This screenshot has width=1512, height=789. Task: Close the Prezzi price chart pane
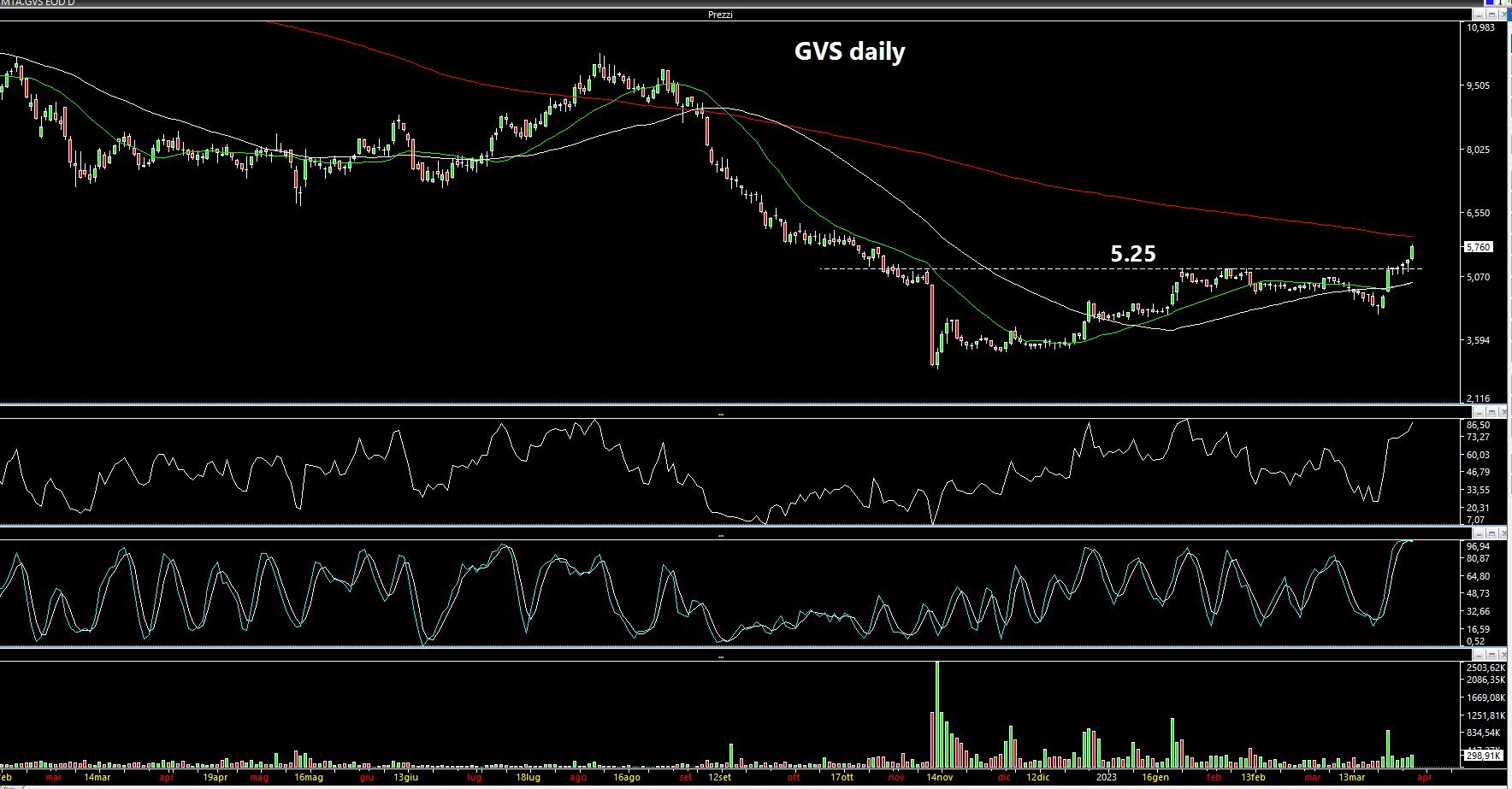pyautogui.click(x=1504, y=15)
